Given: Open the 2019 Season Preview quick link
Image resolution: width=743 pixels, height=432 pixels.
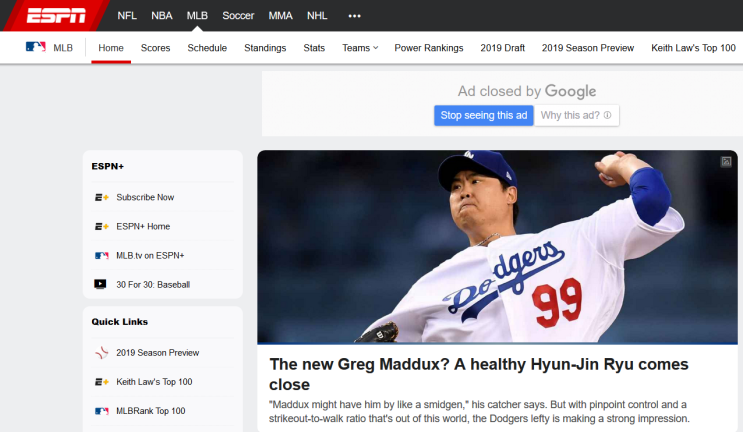Looking at the screenshot, I should [158, 352].
